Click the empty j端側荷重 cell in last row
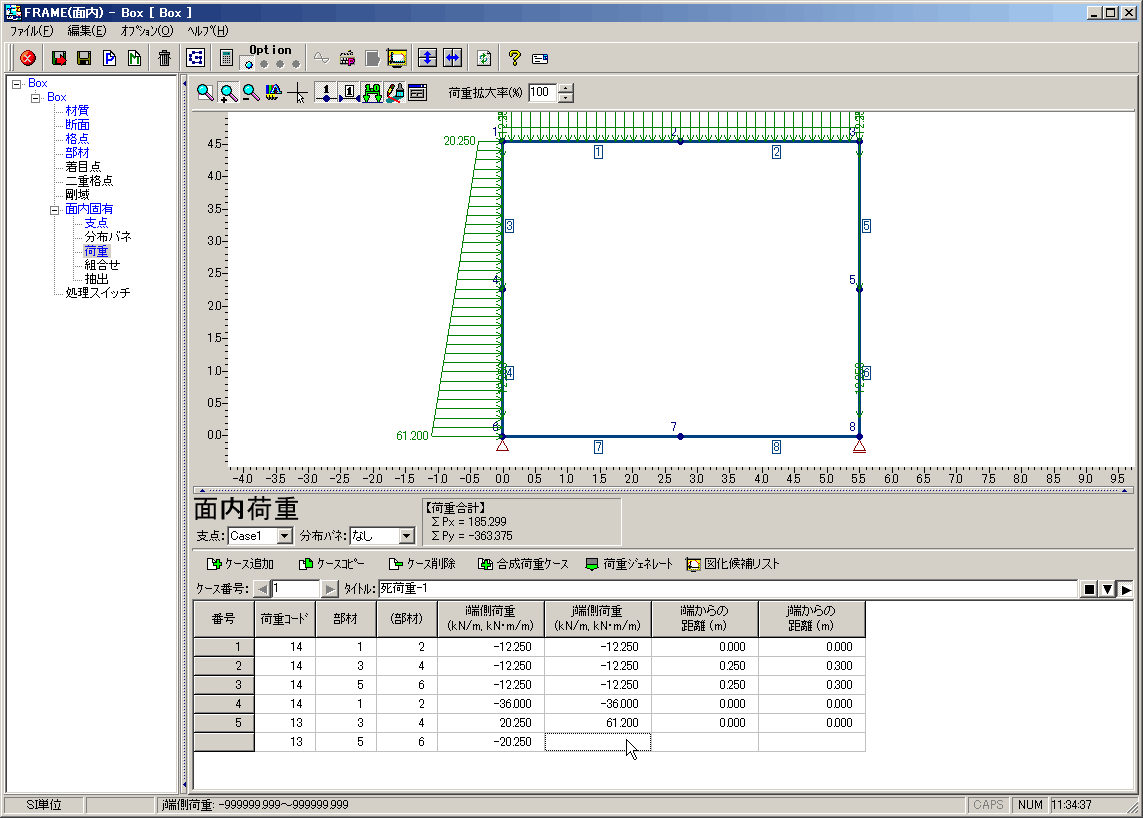Viewport: 1143px width, 818px height. pos(598,742)
